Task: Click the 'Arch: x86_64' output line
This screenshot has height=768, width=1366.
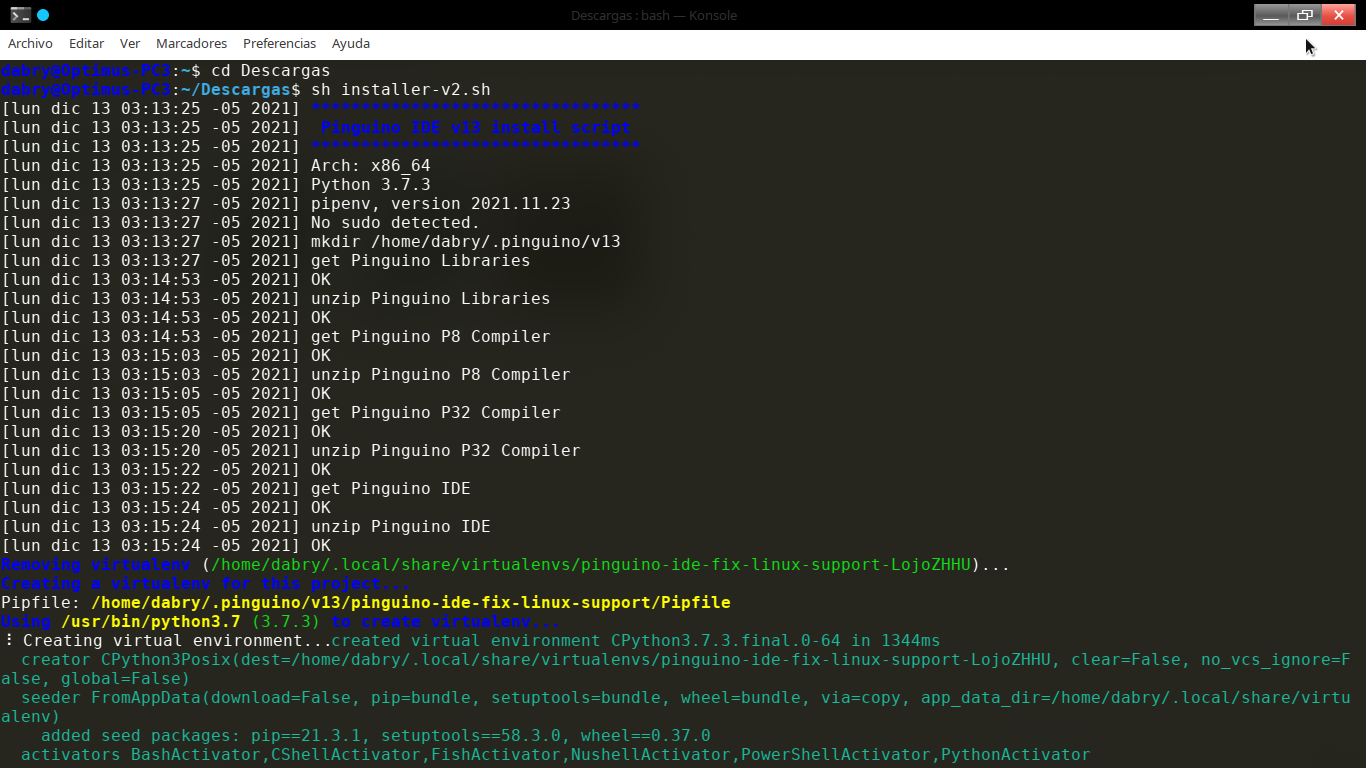Action: click(x=371, y=166)
